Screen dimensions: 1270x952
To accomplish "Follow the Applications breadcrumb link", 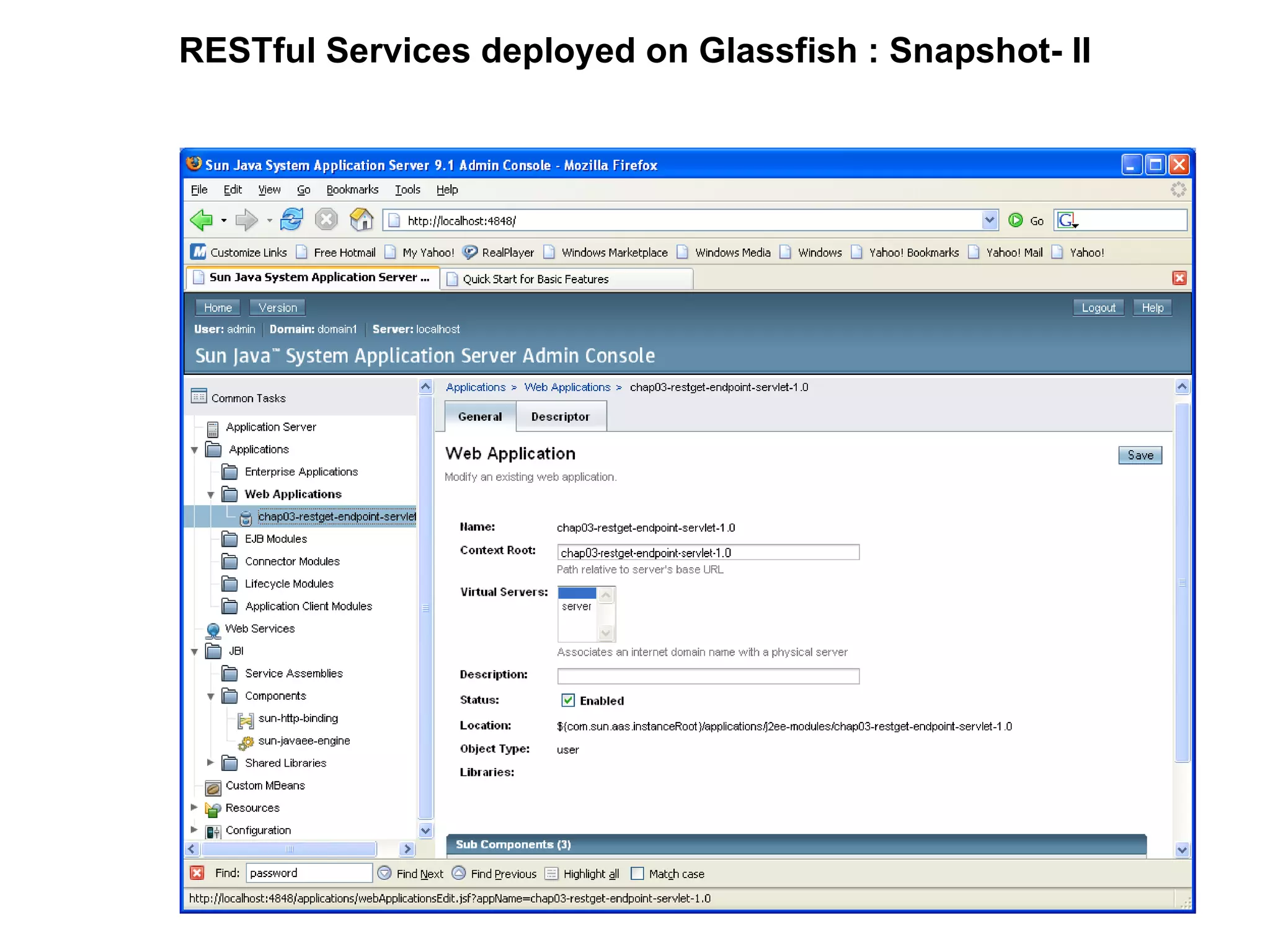I will 476,387.
